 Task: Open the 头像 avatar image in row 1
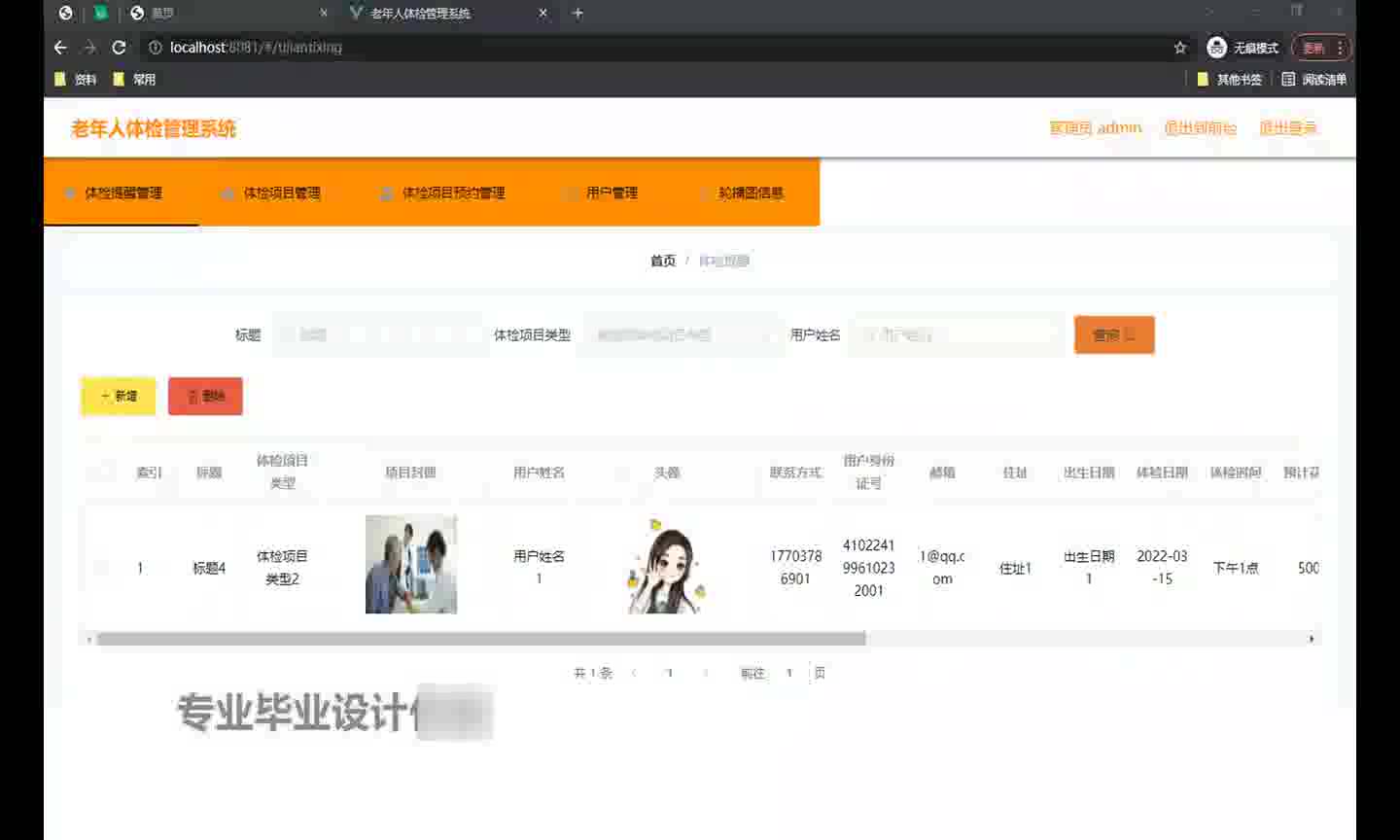tap(667, 566)
